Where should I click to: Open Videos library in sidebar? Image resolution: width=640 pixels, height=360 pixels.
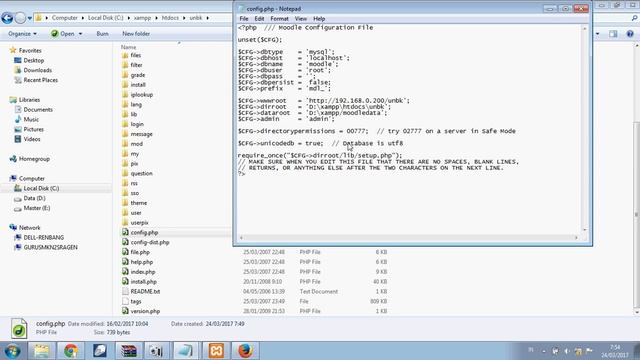(x=32, y=139)
